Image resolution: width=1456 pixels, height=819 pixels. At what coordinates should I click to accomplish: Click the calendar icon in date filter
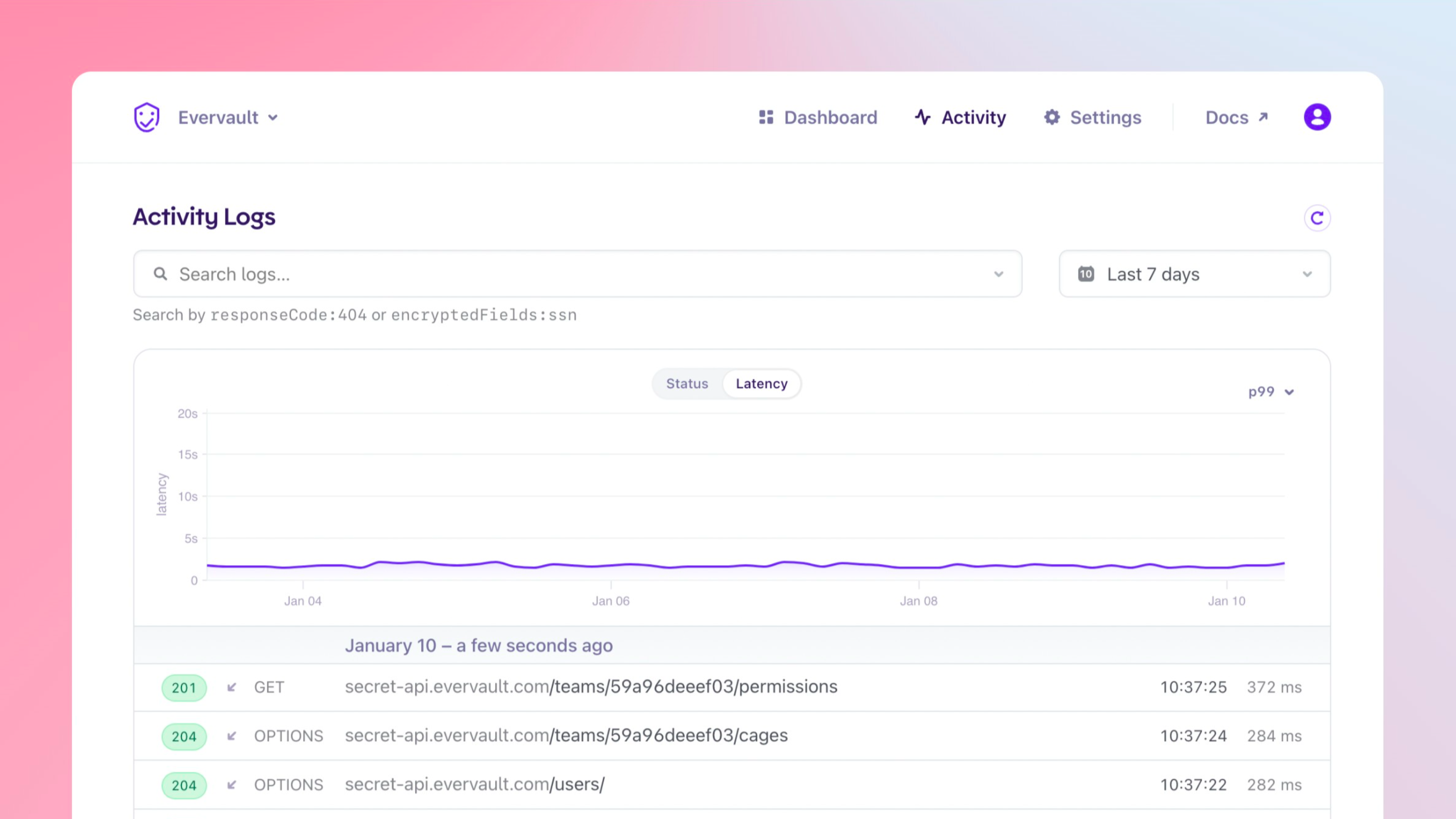click(x=1086, y=274)
